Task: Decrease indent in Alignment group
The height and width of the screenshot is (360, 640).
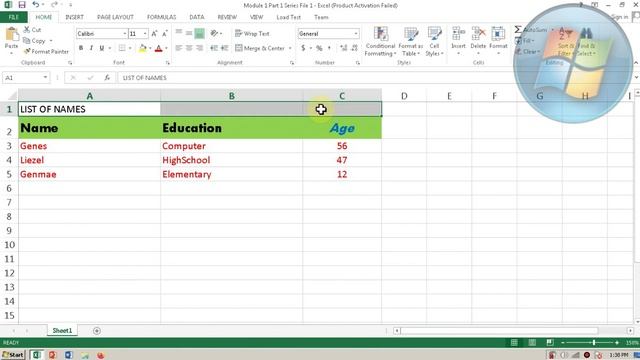Action: tap(214, 48)
